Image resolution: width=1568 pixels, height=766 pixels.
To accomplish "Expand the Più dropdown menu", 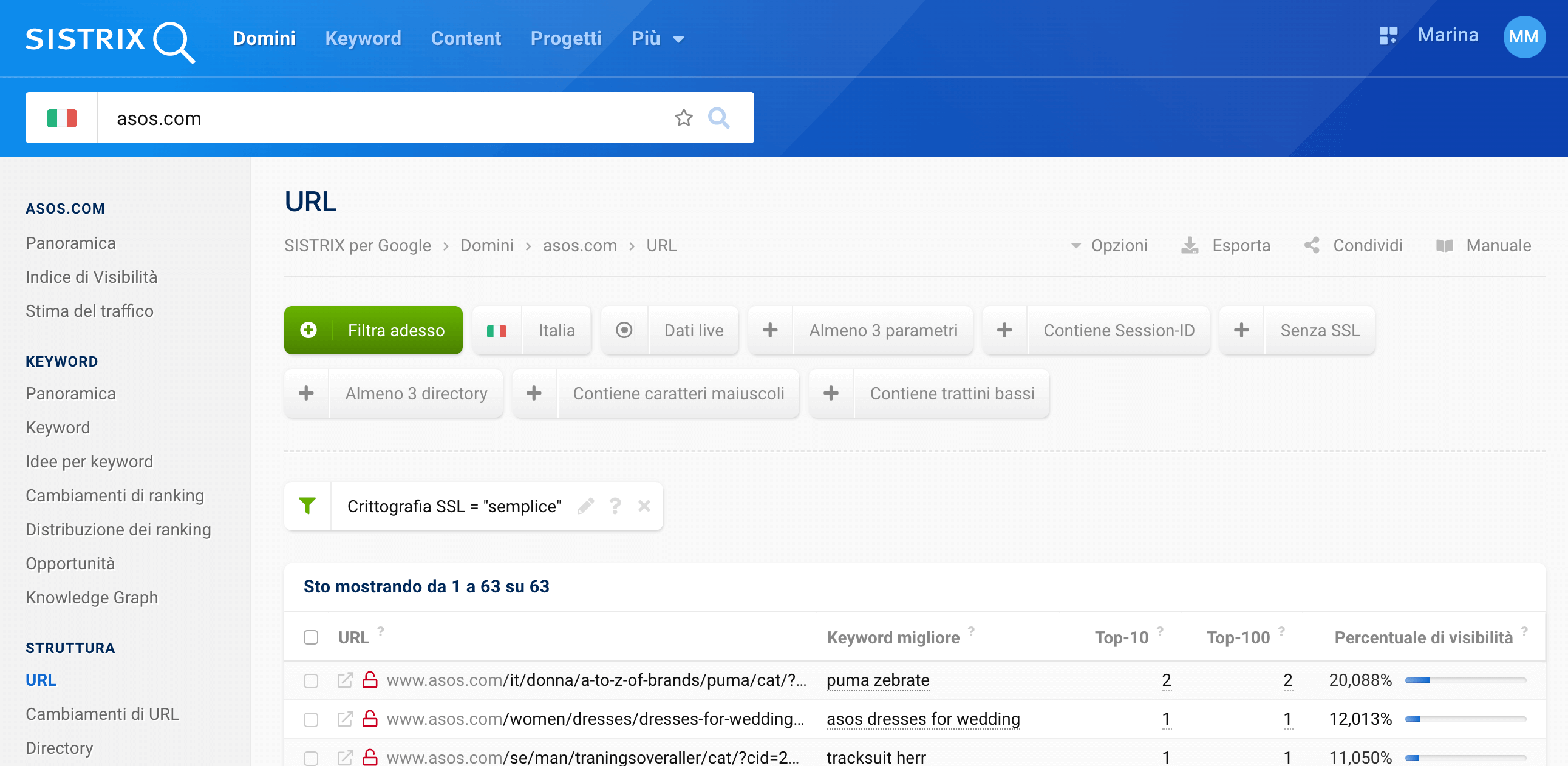I will point(658,38).
